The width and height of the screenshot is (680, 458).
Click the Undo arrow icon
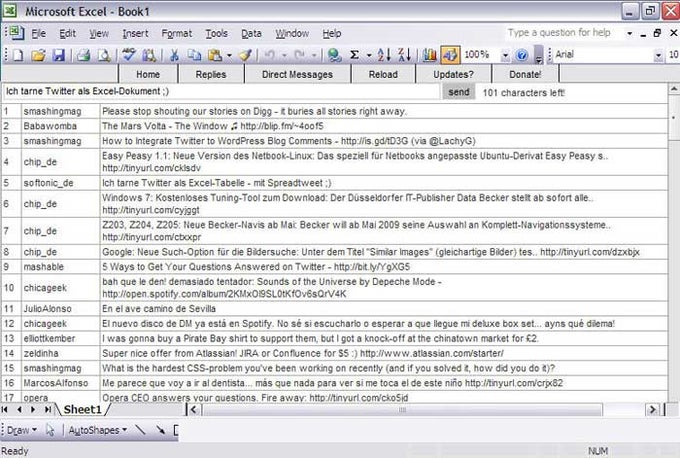click(x=270, y=55)
